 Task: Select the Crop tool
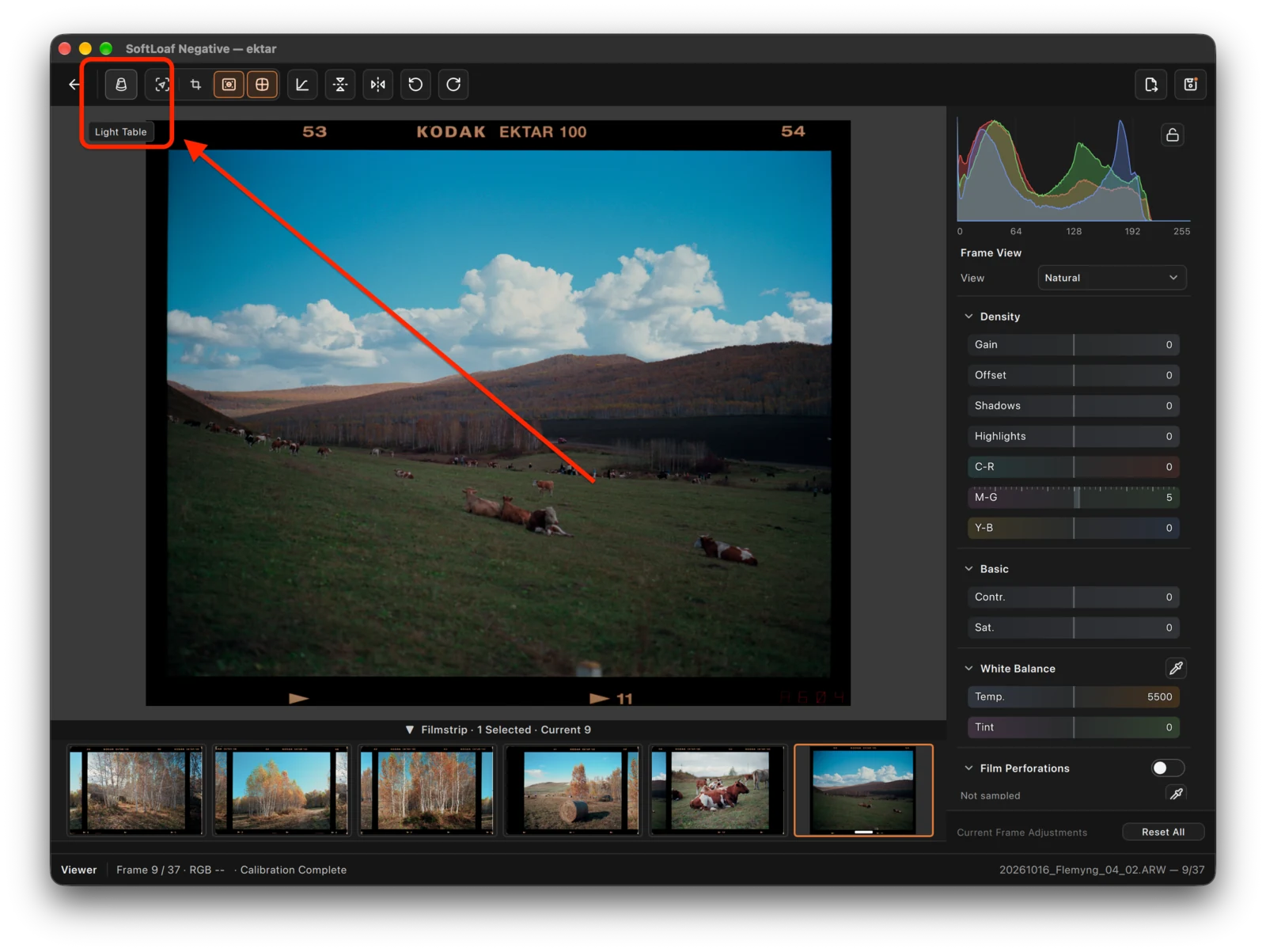click(195, 85)
